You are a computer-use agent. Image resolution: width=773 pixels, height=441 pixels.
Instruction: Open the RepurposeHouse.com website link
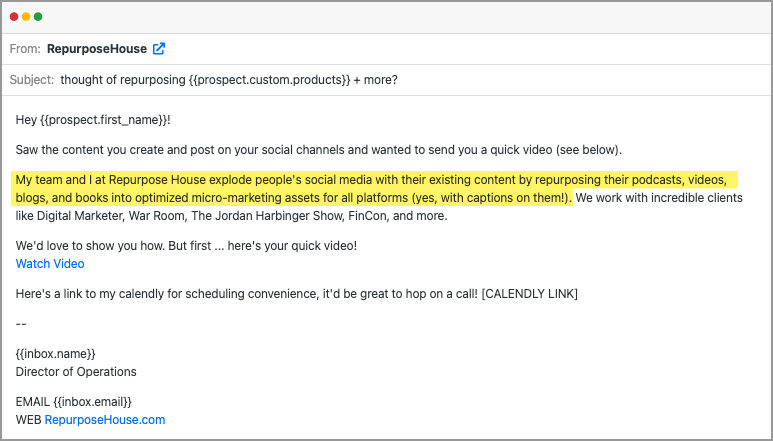coord(104,420)
